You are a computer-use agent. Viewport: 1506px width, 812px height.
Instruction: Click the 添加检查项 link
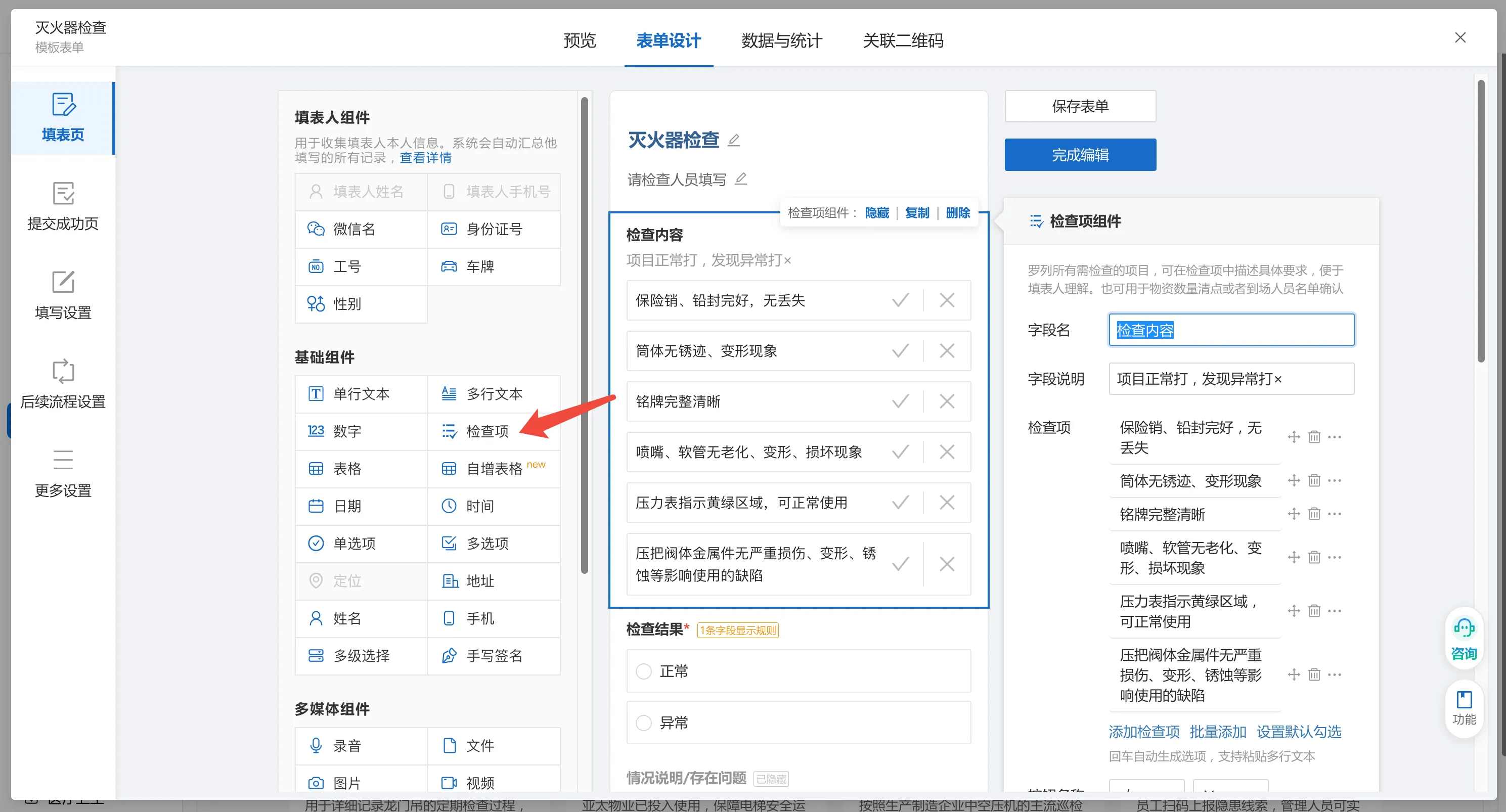[x=1144, y=732]
